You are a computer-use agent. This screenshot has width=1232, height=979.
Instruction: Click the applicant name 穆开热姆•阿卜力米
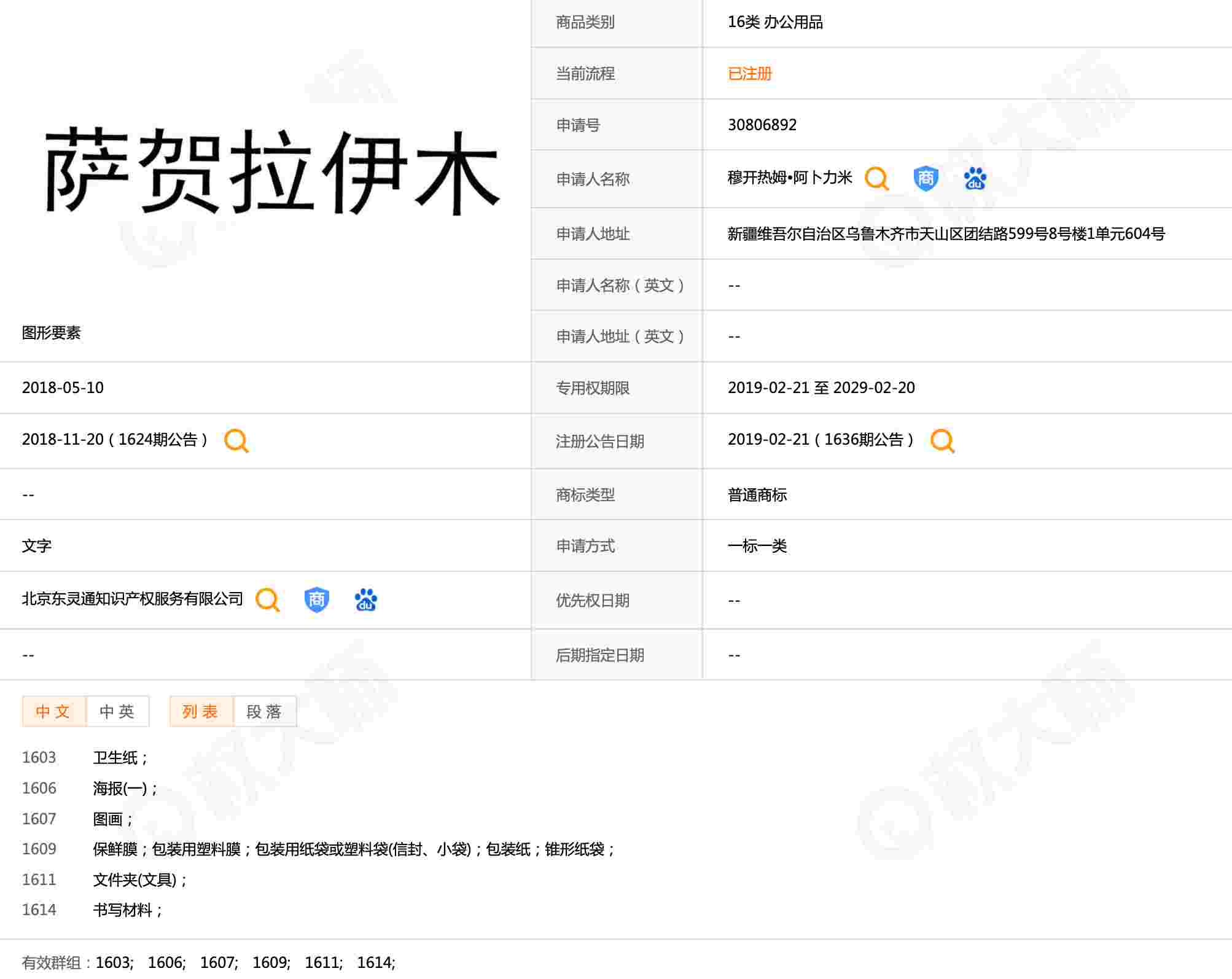point(790,178)
